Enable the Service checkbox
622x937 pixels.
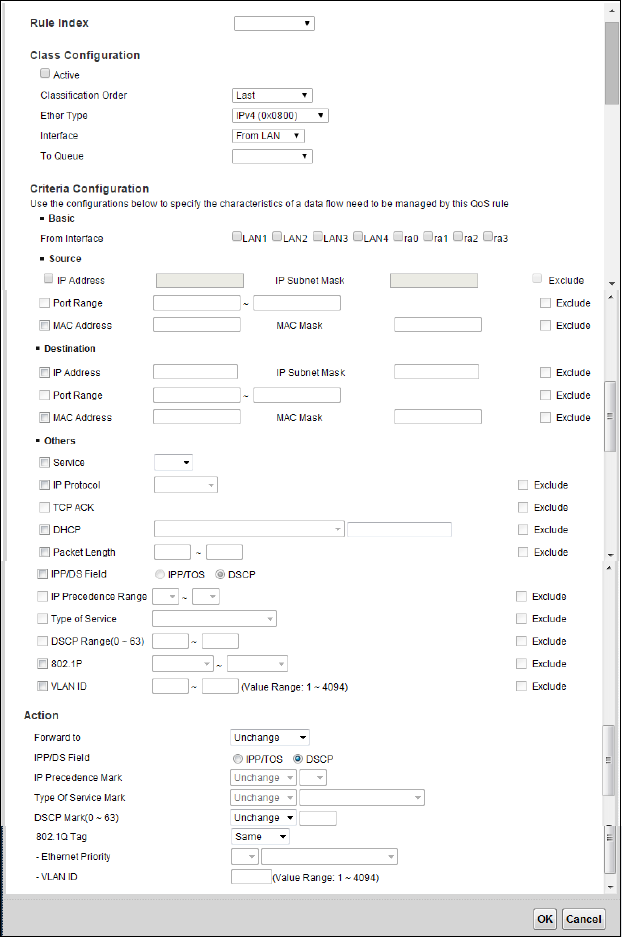[44, 463]
